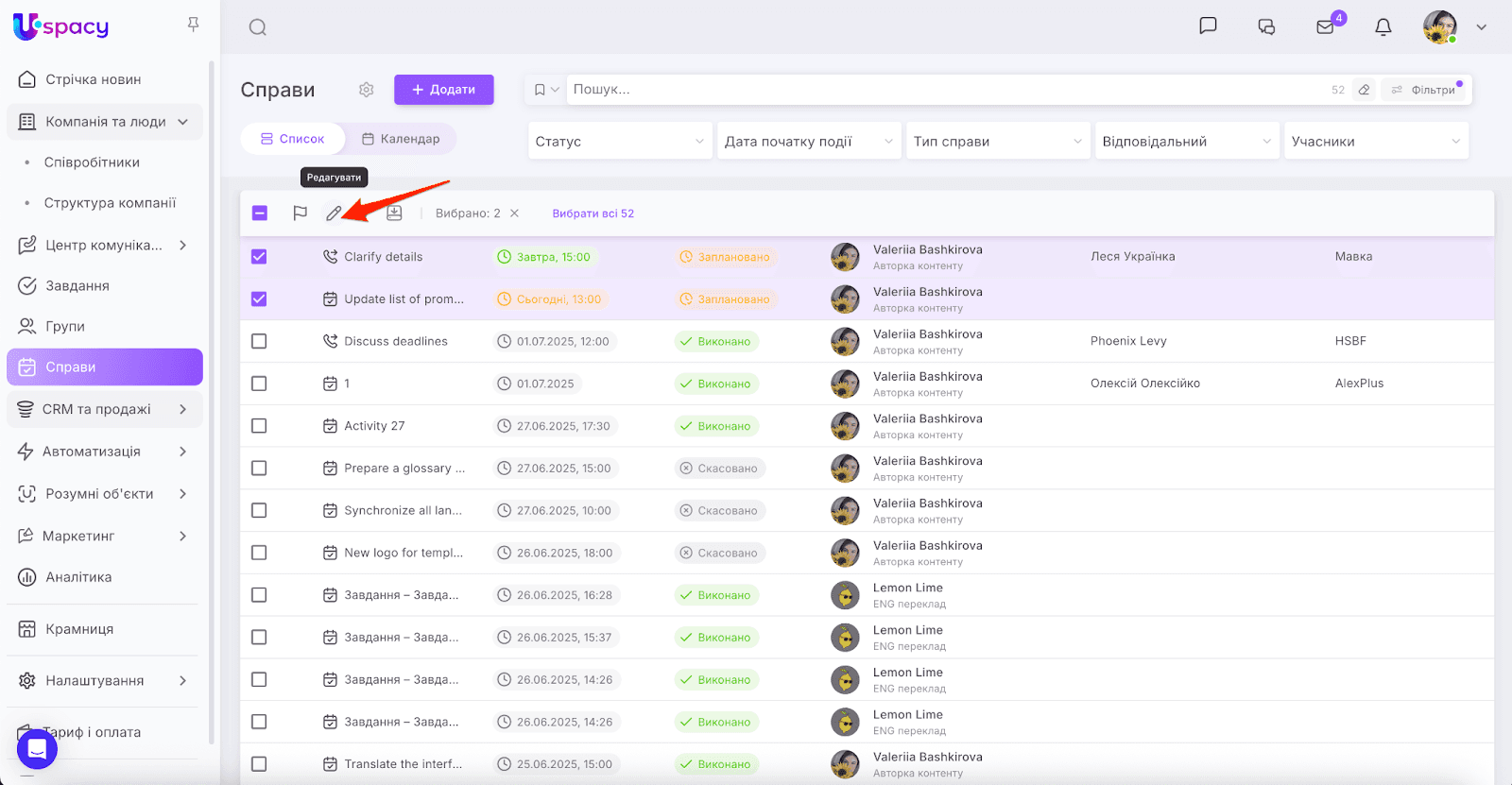This screenshot has height=785, width=1512.
Task: Click the search magnifier in top bar
Action: [x=257, y=27]
